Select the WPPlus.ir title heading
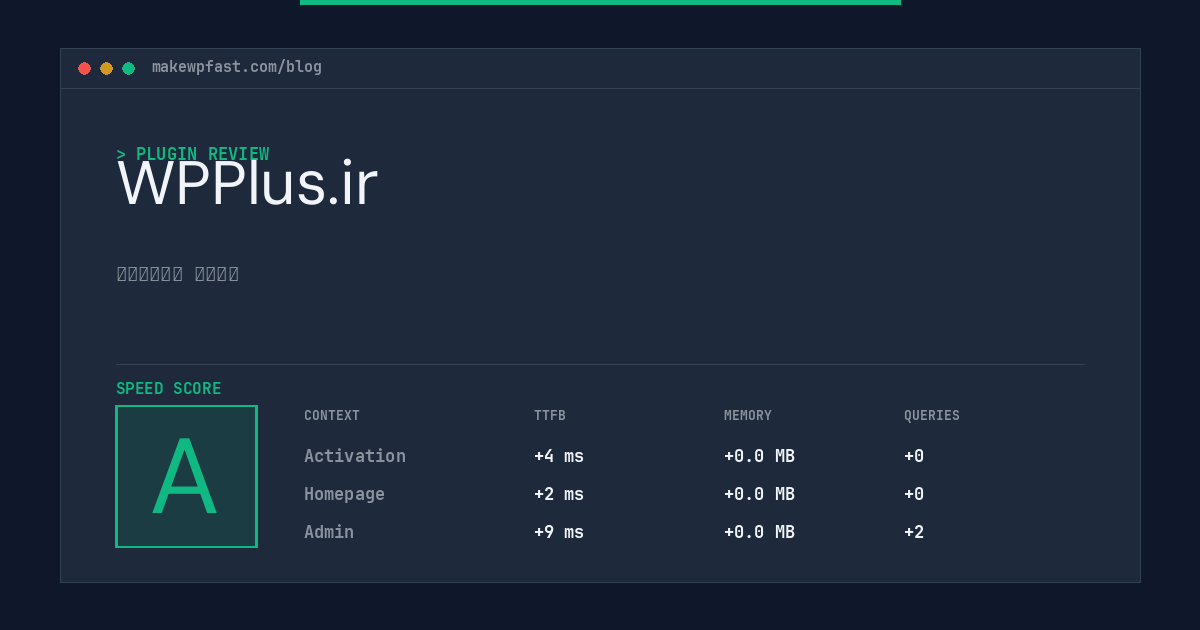 [x=247, y=184]
